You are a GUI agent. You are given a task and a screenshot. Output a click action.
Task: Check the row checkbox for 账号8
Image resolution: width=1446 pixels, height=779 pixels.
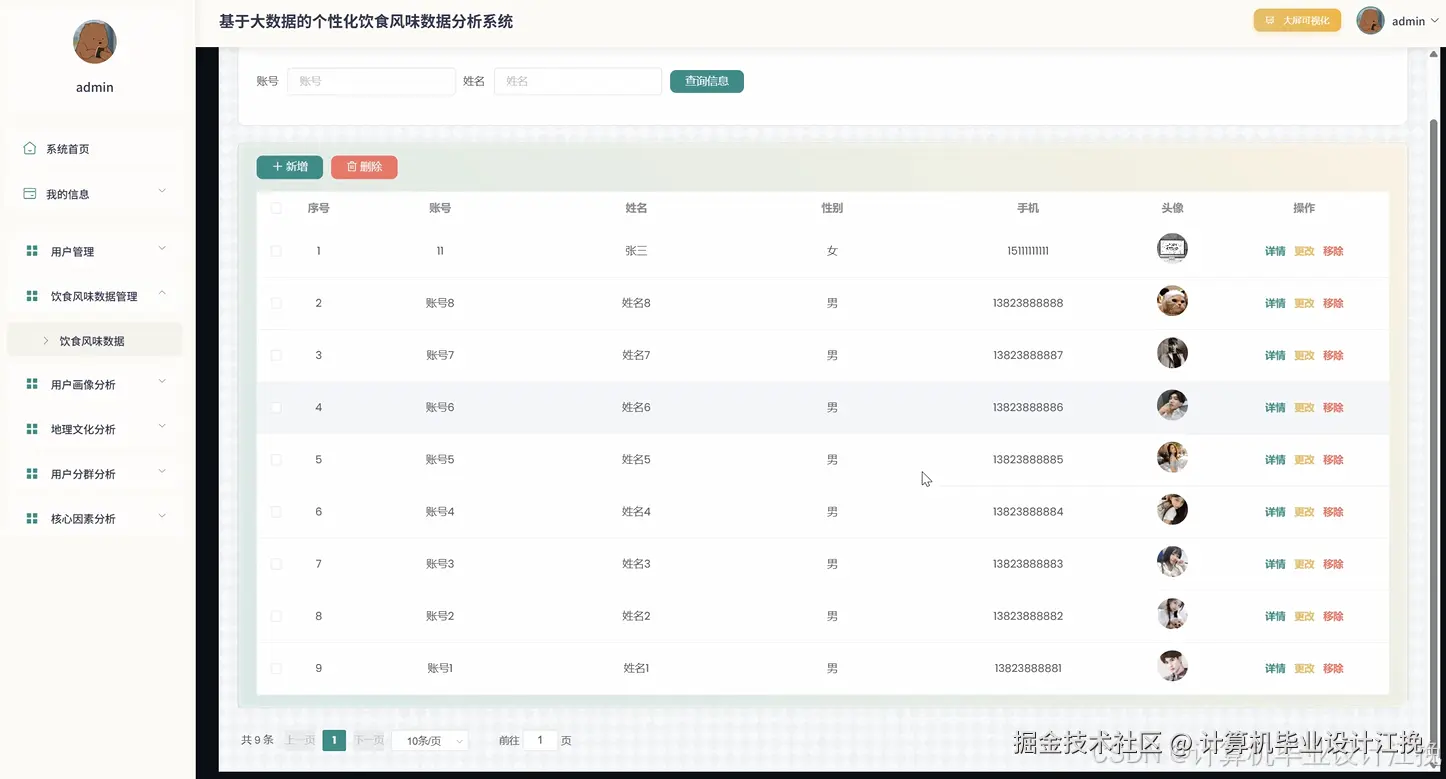point(276,303)
